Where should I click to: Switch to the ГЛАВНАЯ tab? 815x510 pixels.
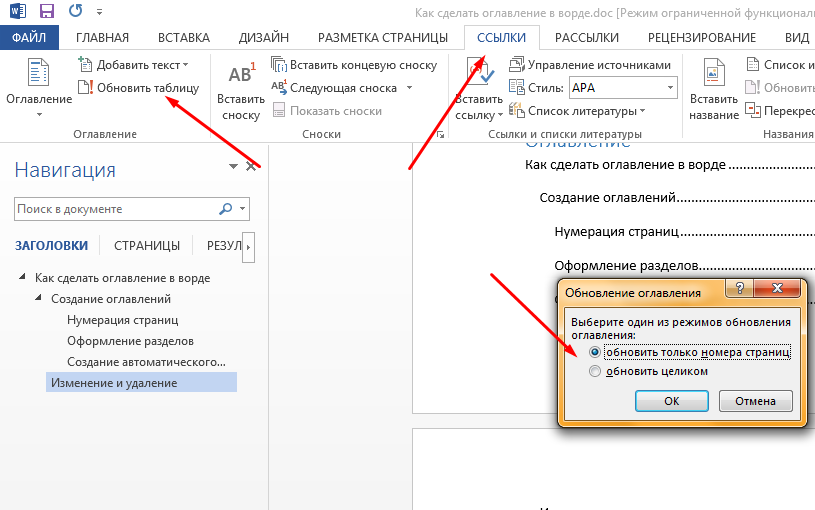tap(102, 37)
